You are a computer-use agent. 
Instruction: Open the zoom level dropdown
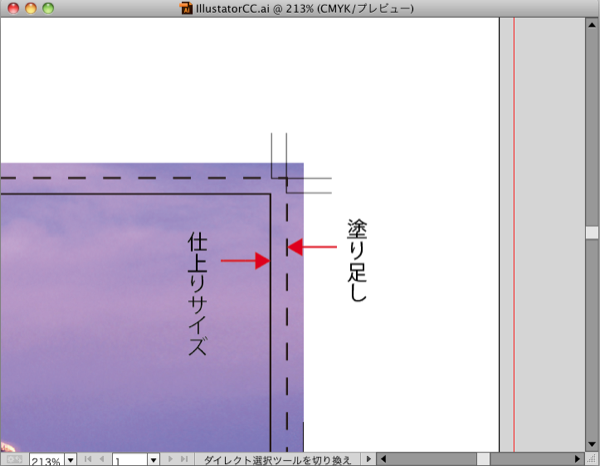tap(71, 459)
